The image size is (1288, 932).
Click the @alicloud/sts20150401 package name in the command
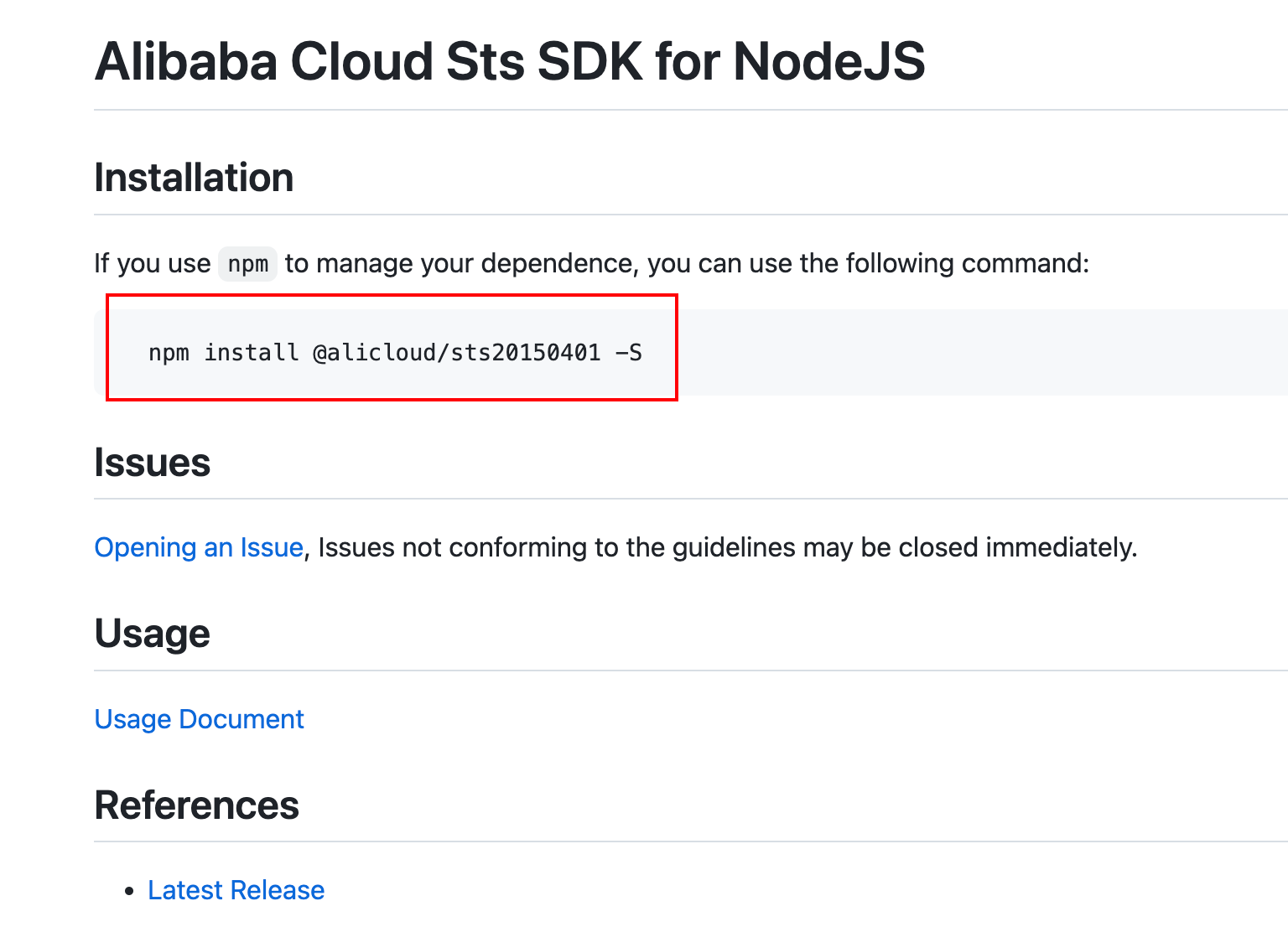[456, 353]
